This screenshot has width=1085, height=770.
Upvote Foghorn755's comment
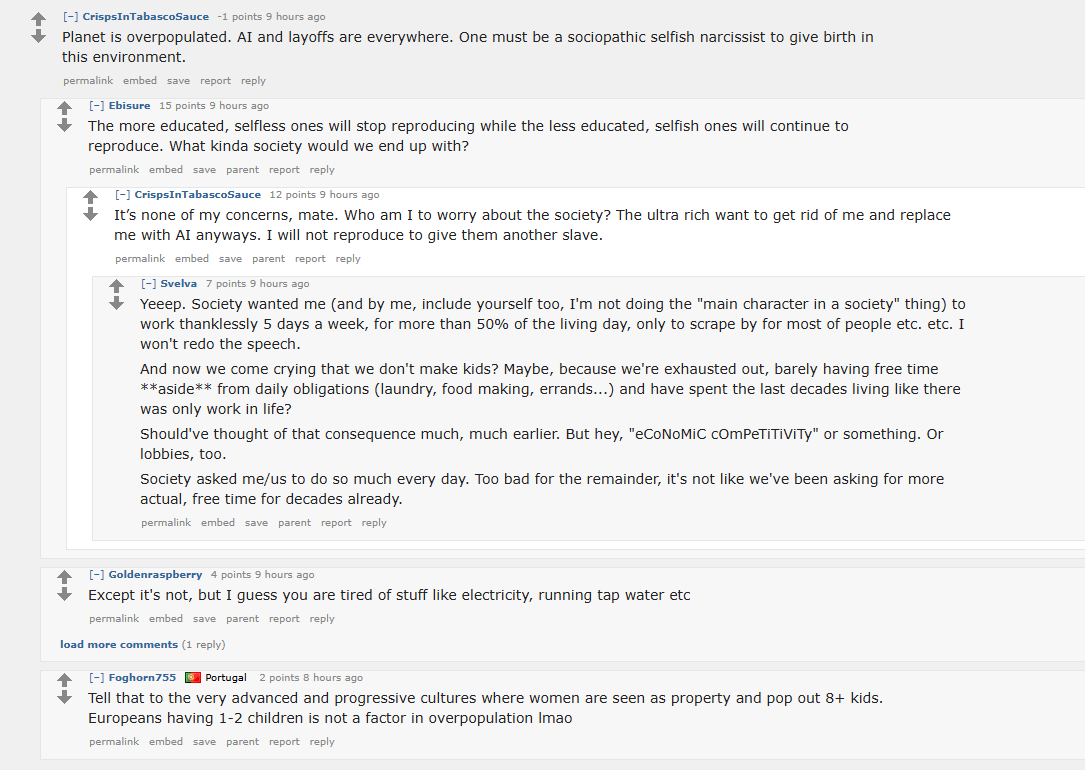(64, 681)
